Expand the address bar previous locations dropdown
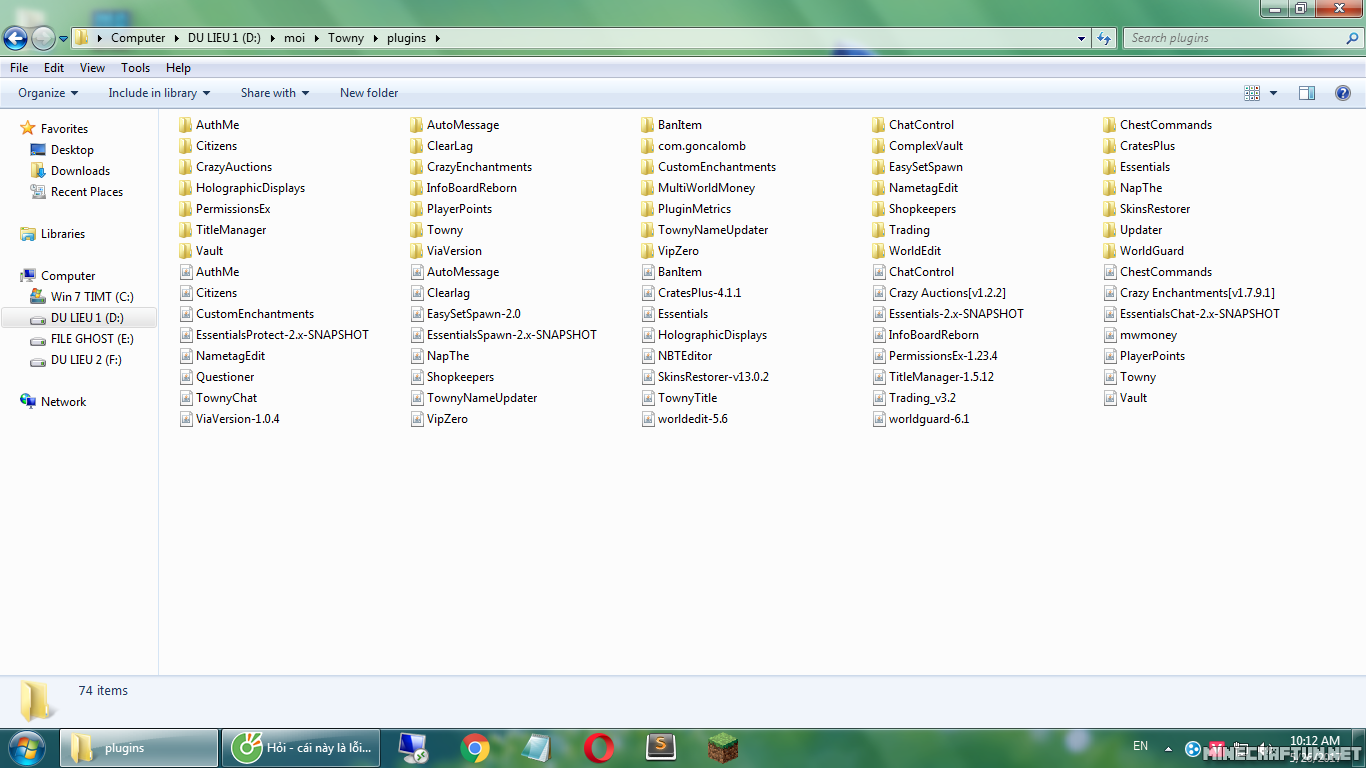1366x768 pixels. pyautogui.click(x=1082, y=38)
